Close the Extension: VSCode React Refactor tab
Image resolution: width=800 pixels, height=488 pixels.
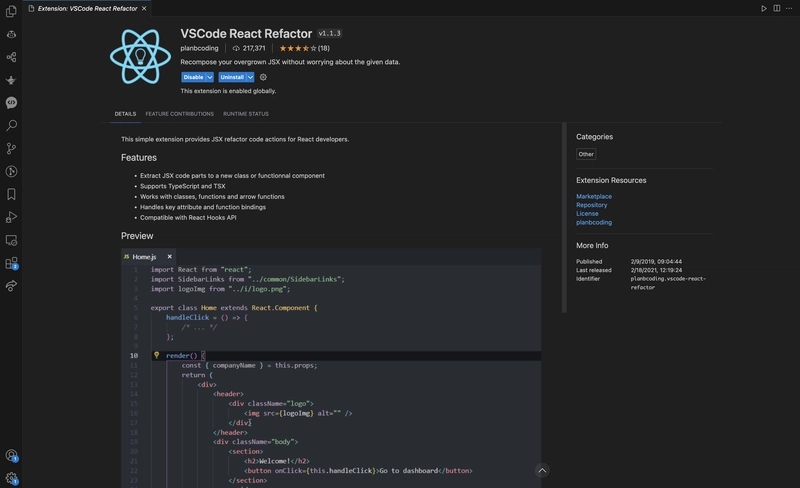click(144, 8)
